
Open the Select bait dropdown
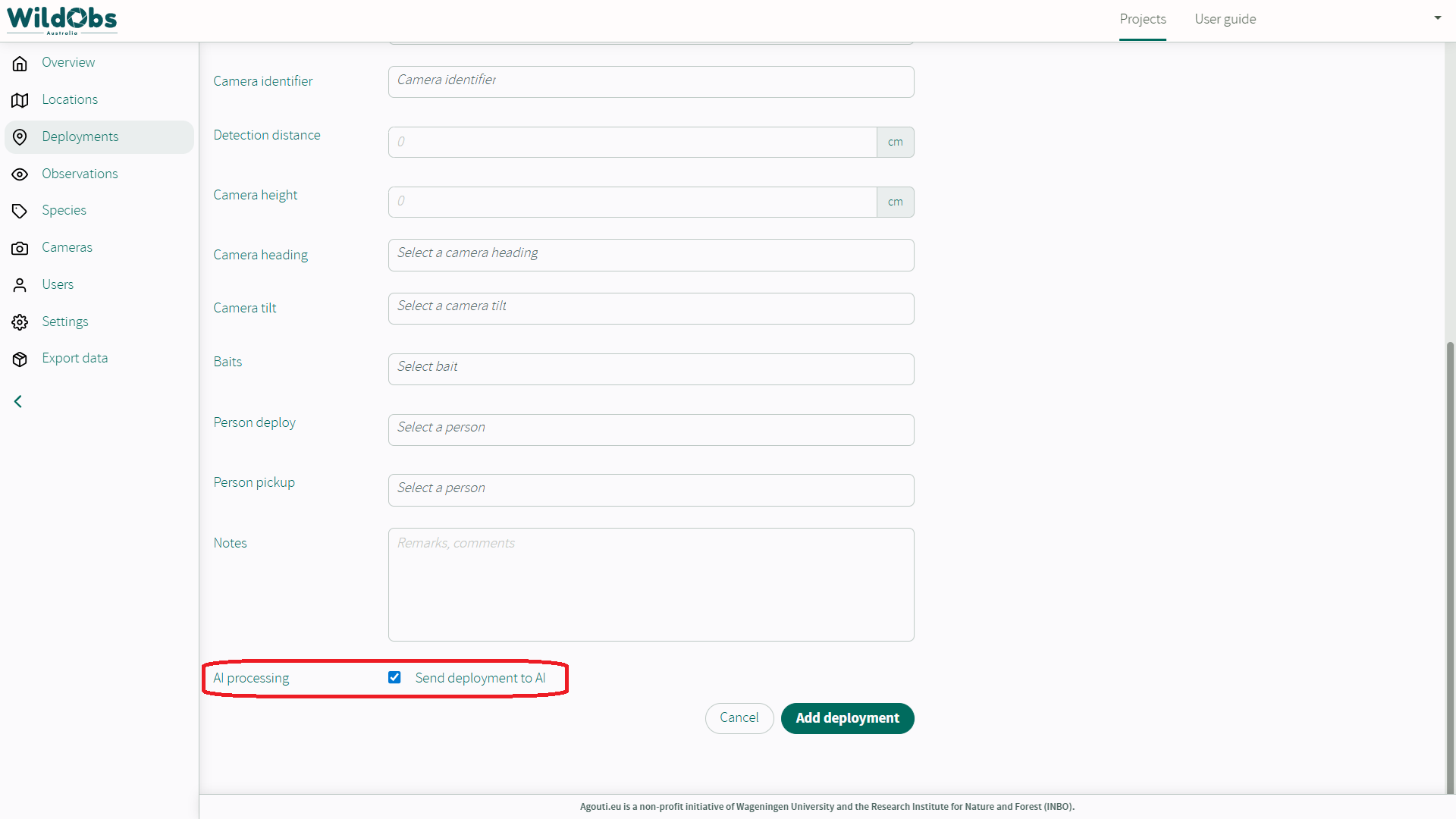coord(651,369)
